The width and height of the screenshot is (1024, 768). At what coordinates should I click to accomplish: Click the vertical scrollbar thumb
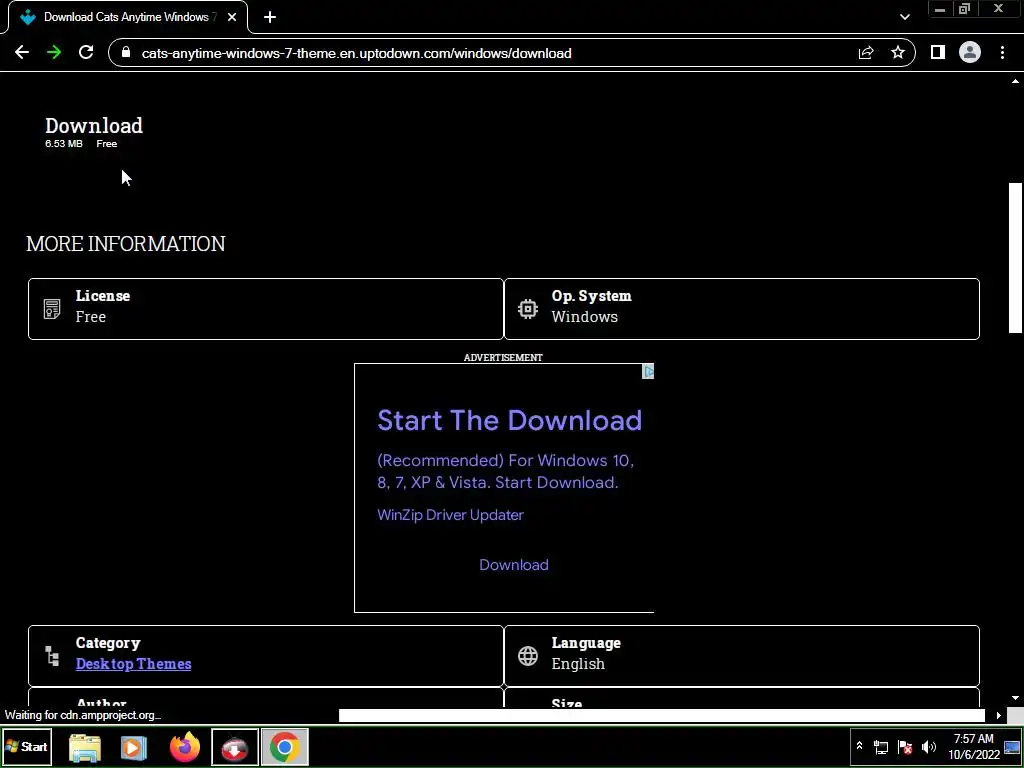(1016, 258)
